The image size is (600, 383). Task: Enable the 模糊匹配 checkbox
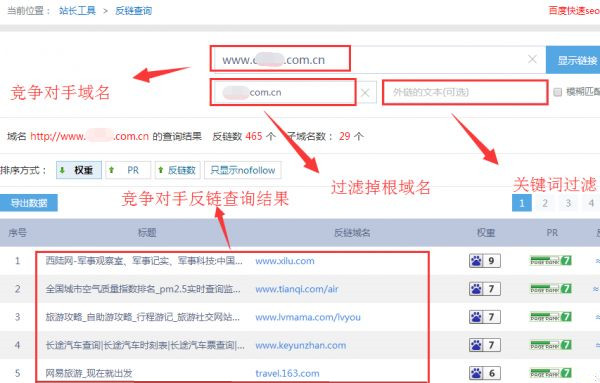pos(558,92)
